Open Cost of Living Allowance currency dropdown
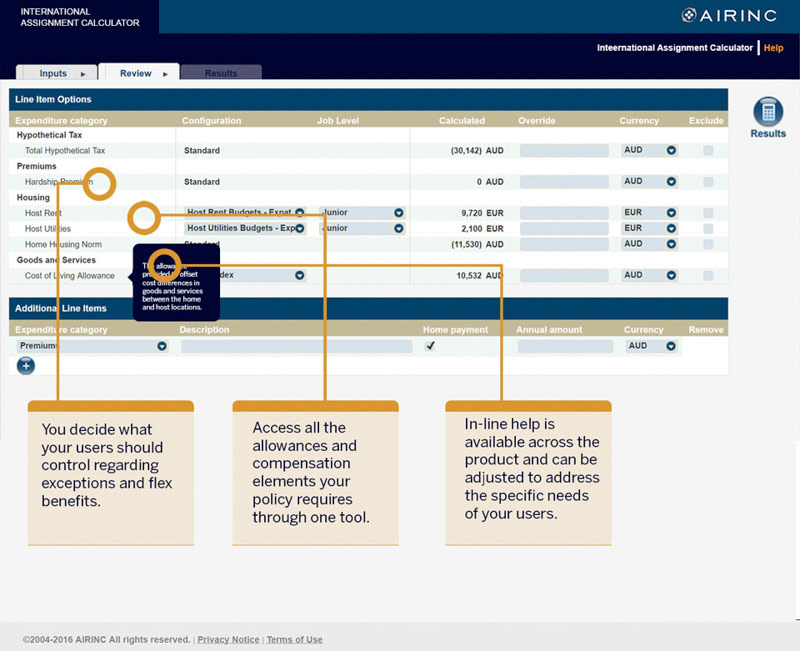The width and height of the screenshot is (800, 651). (649, 275)
